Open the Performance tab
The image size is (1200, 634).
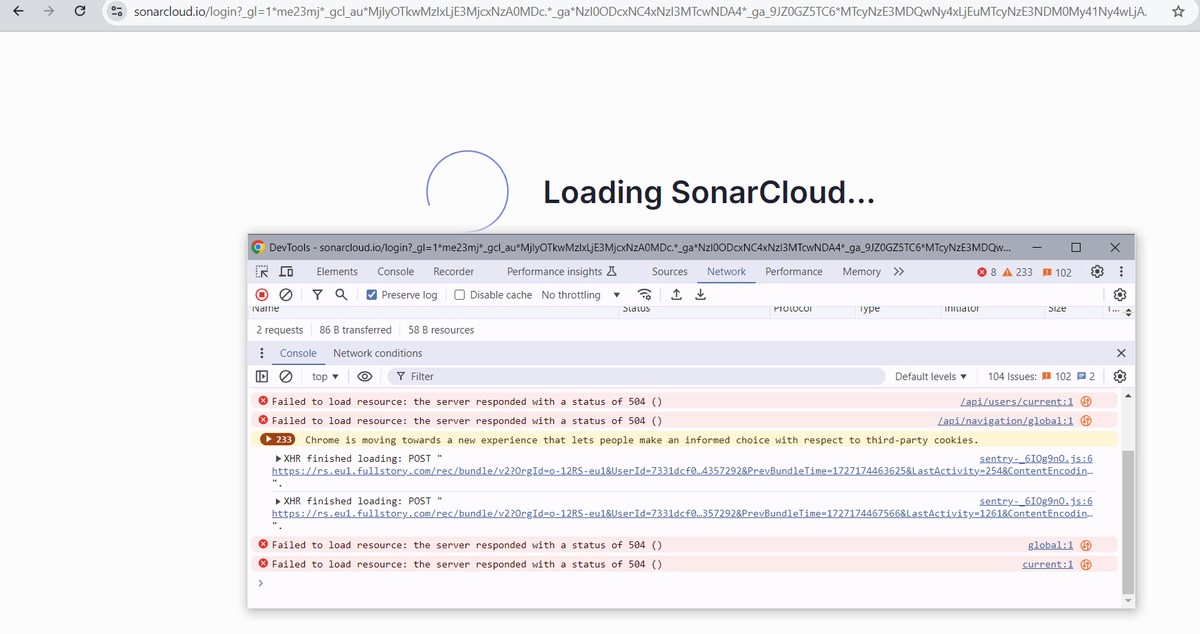(x=794, y=272)
